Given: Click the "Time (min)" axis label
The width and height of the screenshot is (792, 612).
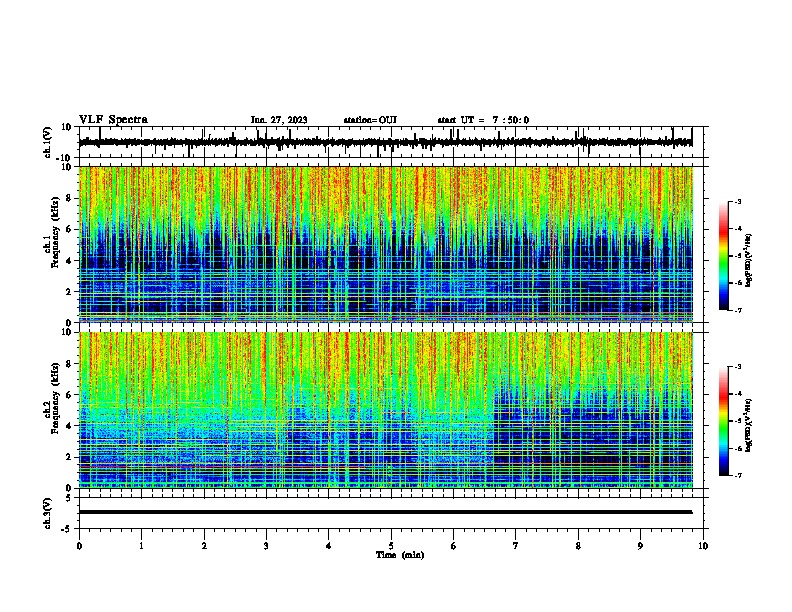Looking at the screenshot, I should pyautogui.click(x=400, y=555).
